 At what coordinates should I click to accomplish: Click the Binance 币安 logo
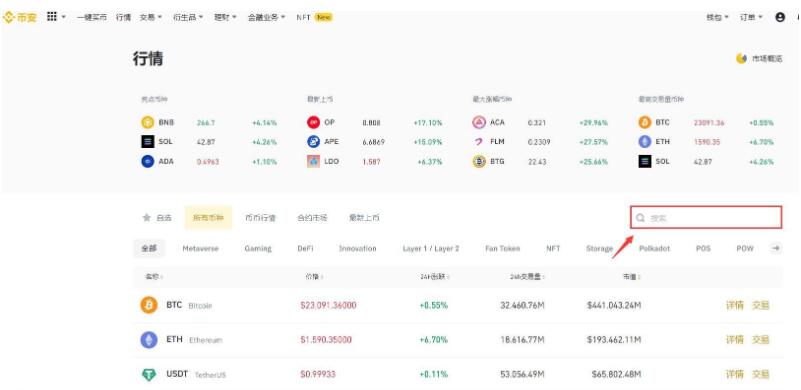tap(19, 17)
